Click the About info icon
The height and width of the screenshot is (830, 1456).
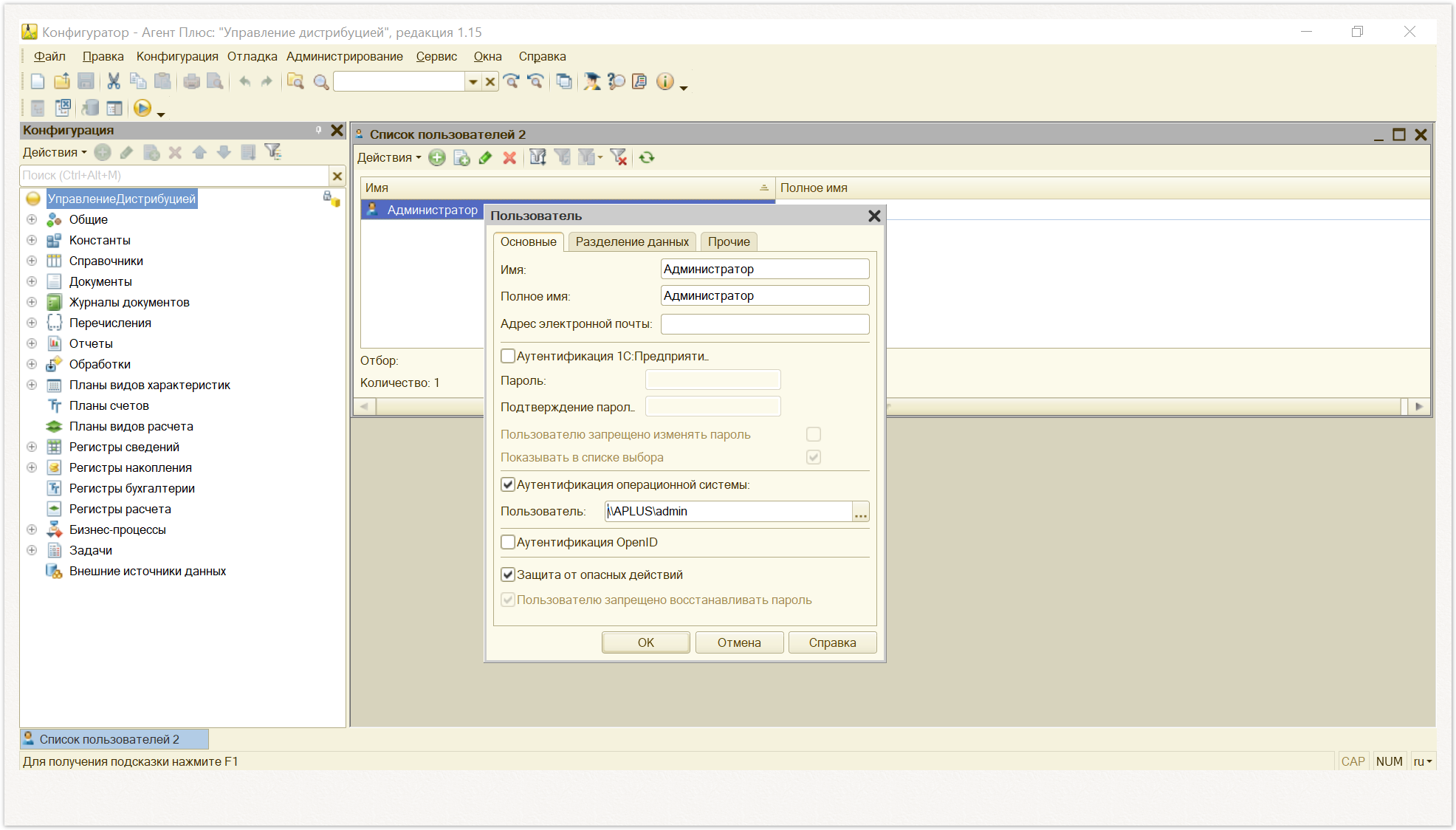click(x=665, y=82)
